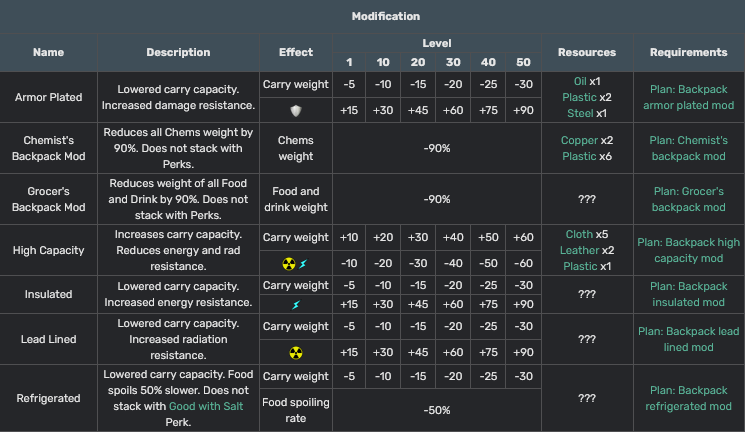
Task: Open the Oil resource link
Action: pos(580,81)
